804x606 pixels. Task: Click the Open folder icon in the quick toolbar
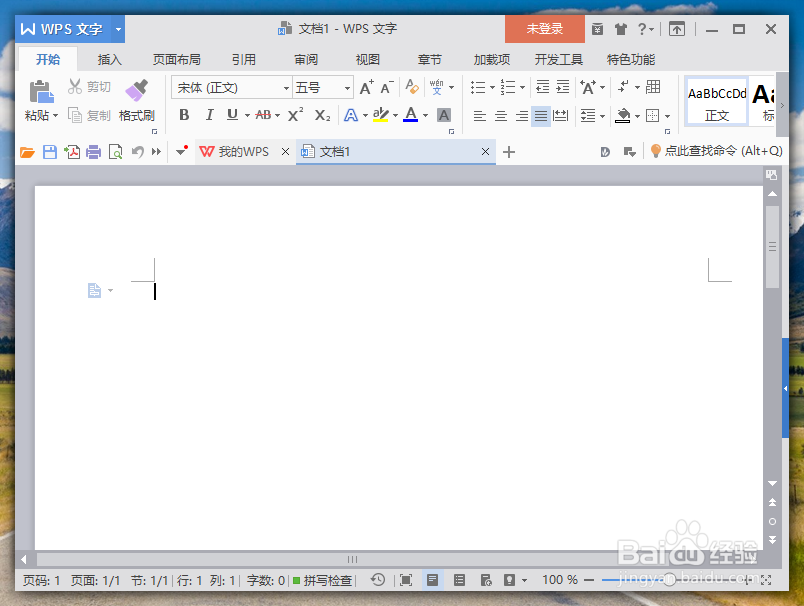pyautogui.click(x=27, y=152)
